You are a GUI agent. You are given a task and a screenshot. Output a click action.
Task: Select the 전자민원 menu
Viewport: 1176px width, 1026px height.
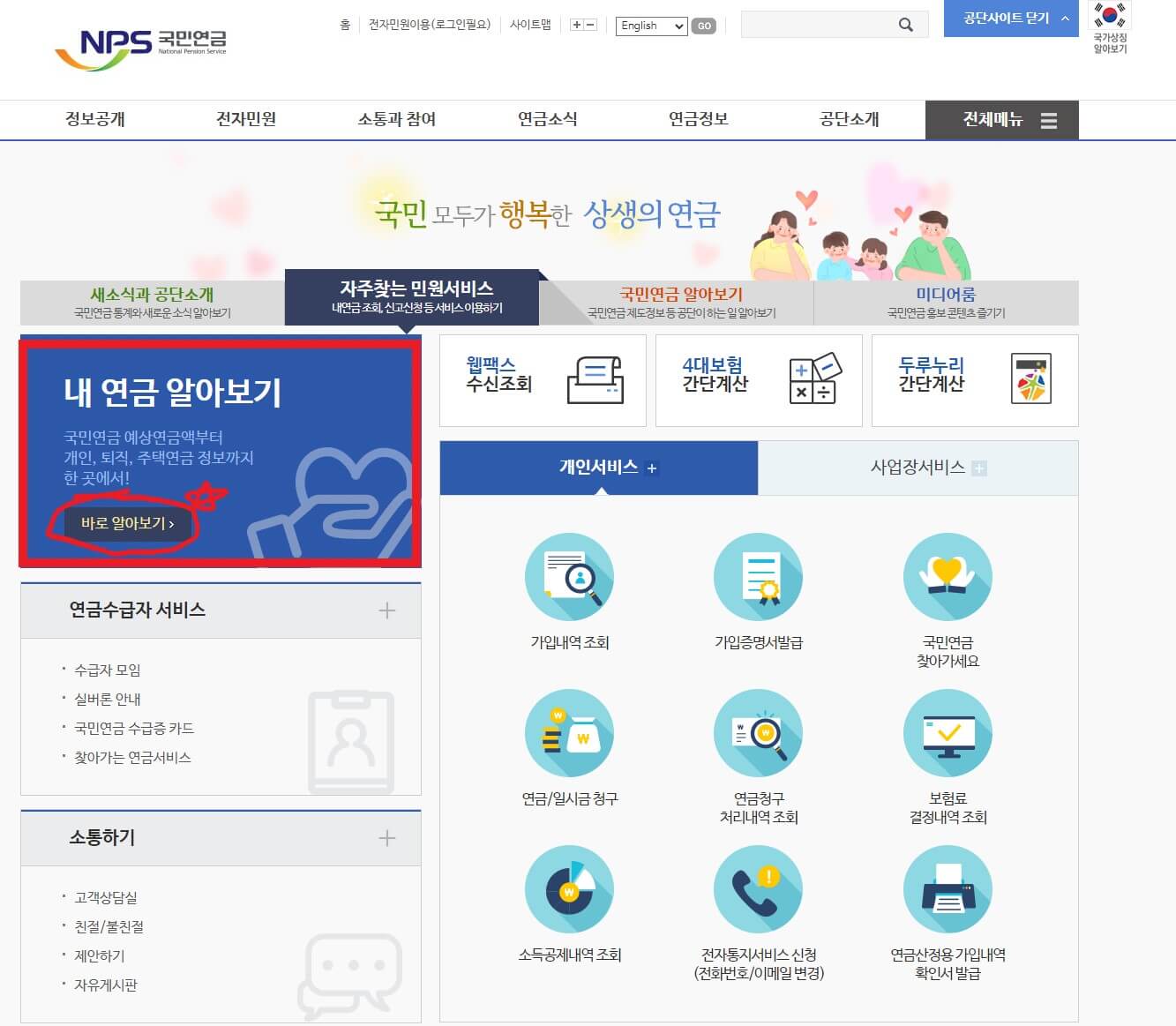pyautogui.click(x=246, y=119)
